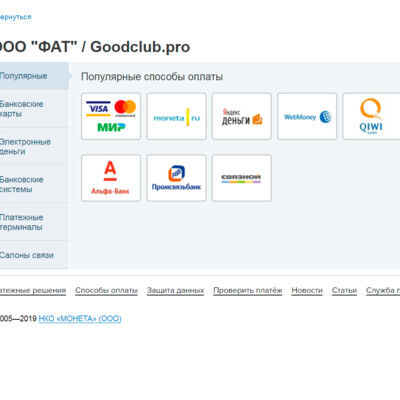Click the ООО "ФАТ" / Goodclub.pro title
The height and width of the screenshot is (400, 400).
[x=95, y=47]
